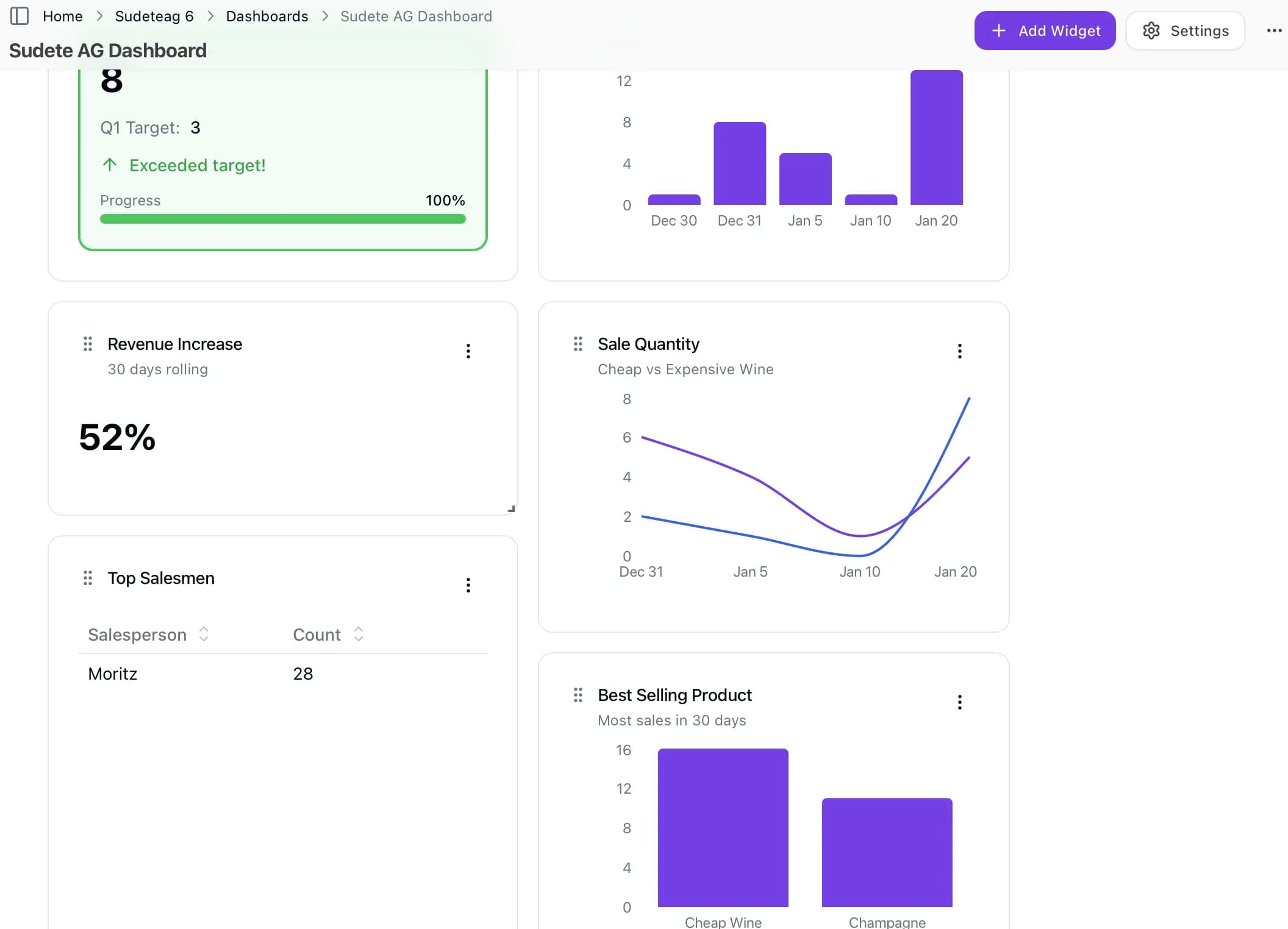This screenshot has width=1288, height=929.
Task: Navigate to Home via the breadcrumb
Action: [x=62, y=16]
